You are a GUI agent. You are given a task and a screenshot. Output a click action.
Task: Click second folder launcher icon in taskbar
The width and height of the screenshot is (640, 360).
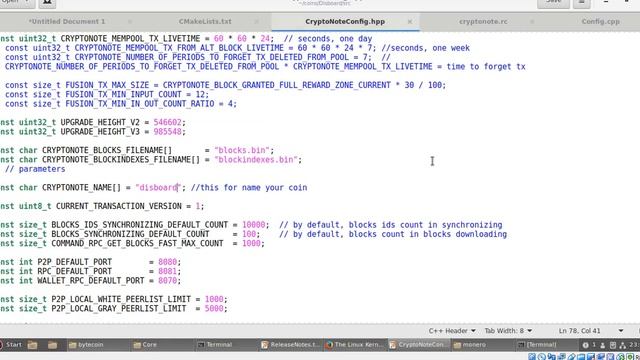point(52,345)
